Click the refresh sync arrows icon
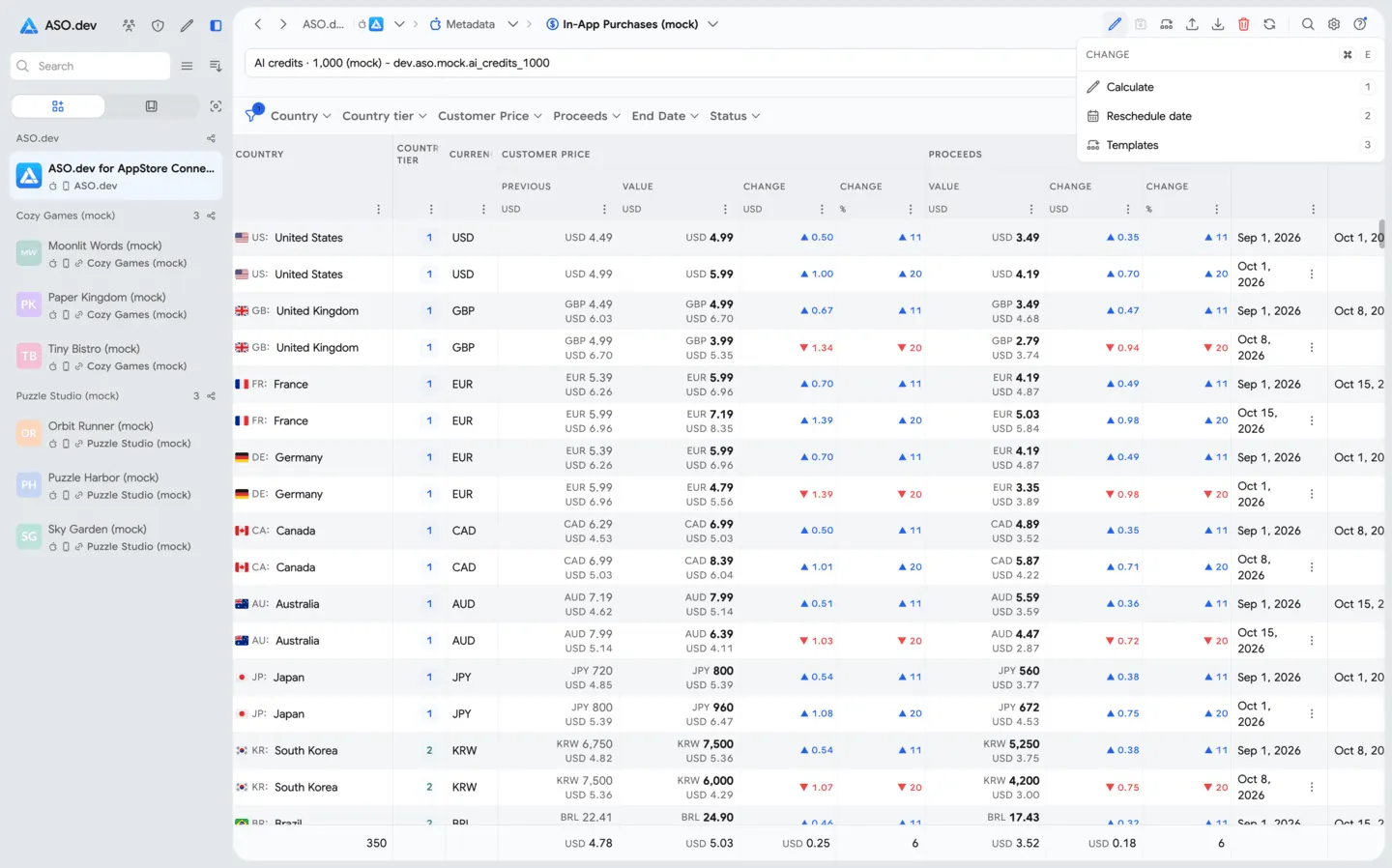Image resolution: width=1392 pixels, height=868 pixels. tap(1269, 24)
